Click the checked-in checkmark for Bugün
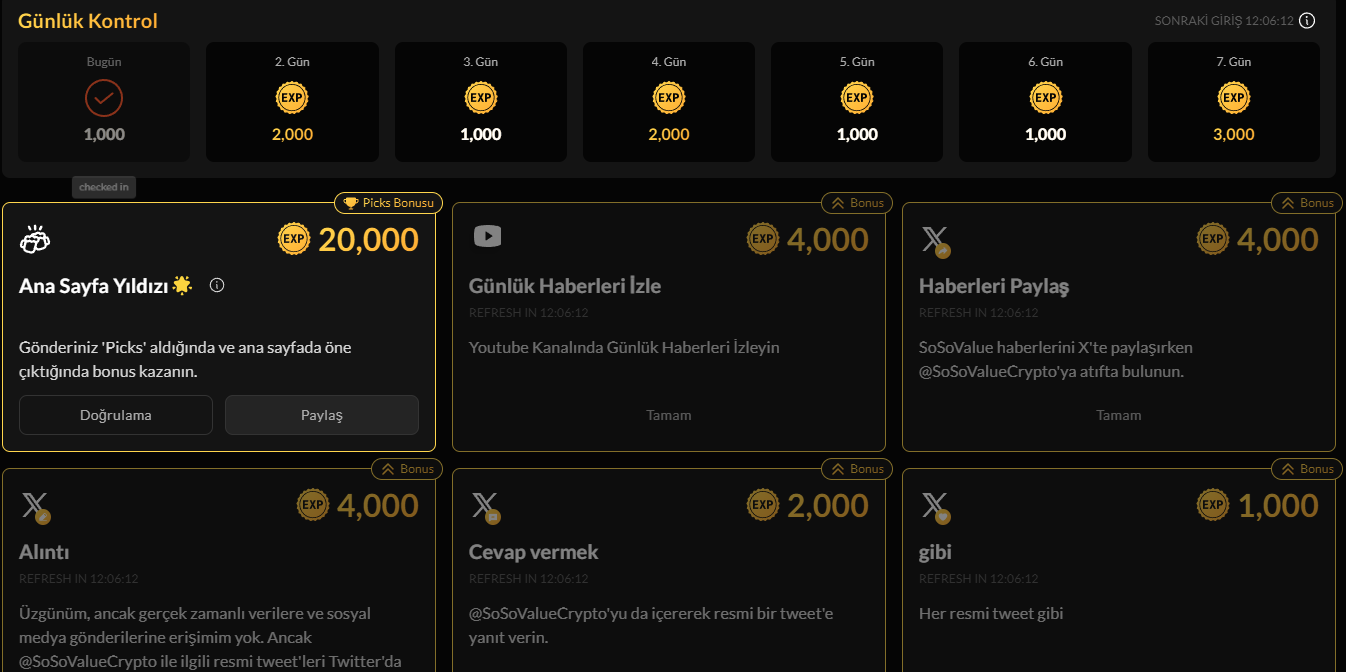Image resolution: width=1346 pixels, height=672 pixels. [x=104, y=98]
